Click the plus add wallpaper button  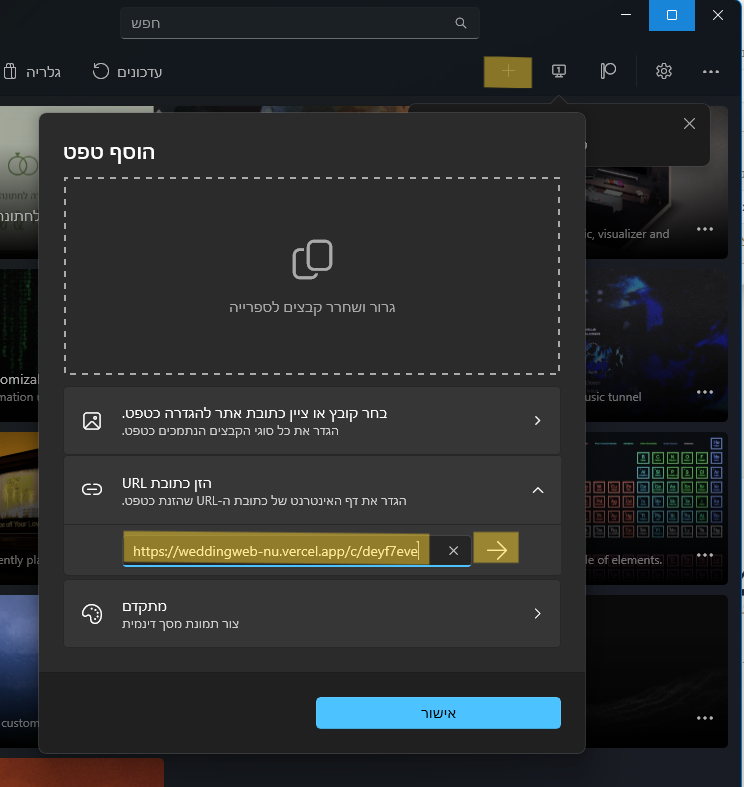point(508,71)
